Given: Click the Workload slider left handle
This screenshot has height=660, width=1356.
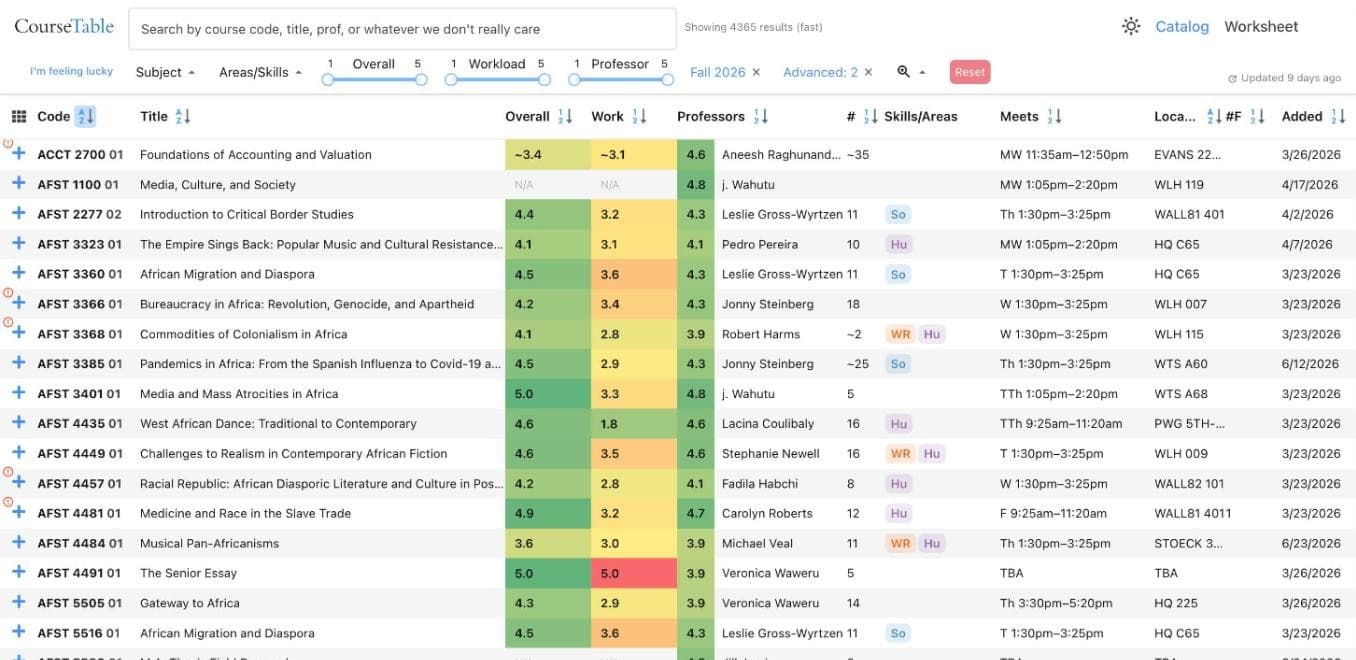Looking at the screenshot, I should click(x=451, y=79).
